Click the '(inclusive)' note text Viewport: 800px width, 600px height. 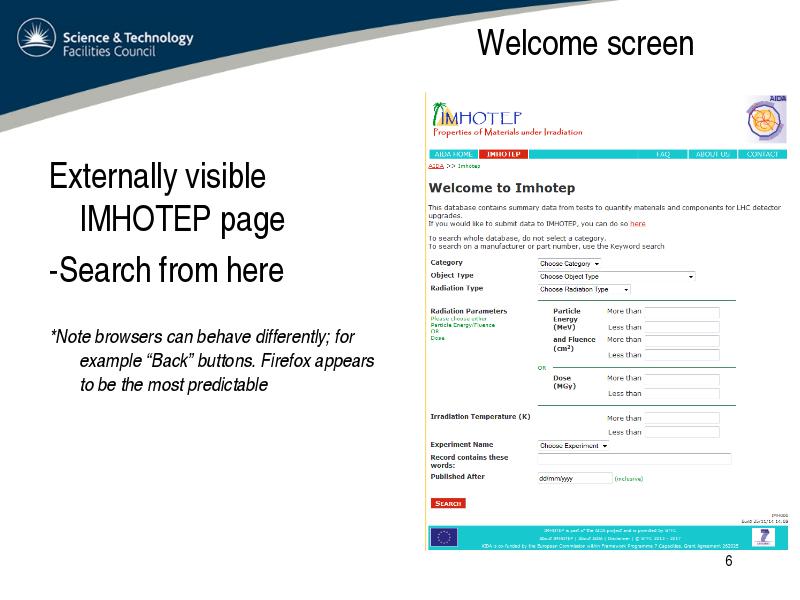[x=629, y=479]
